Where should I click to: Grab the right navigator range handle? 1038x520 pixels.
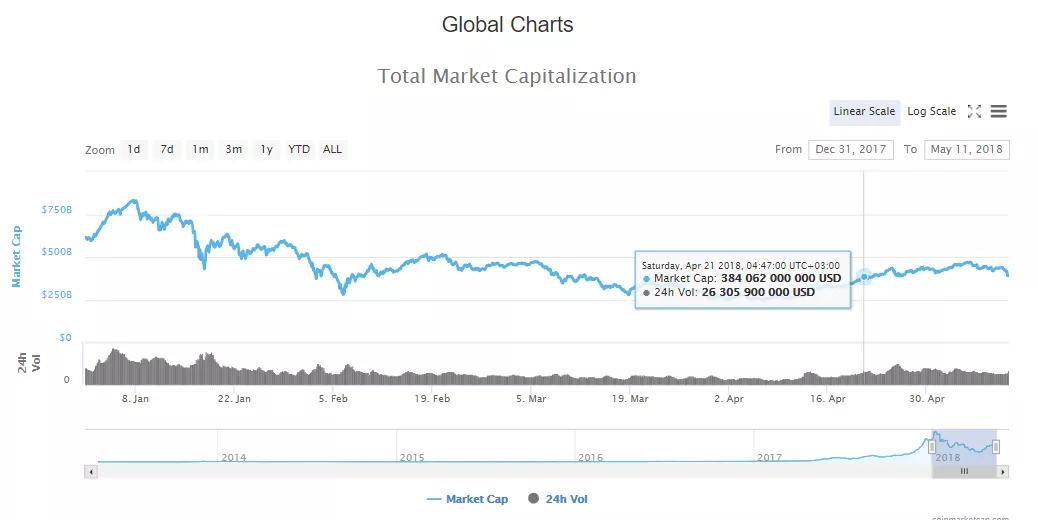click(x=996, y=447)
